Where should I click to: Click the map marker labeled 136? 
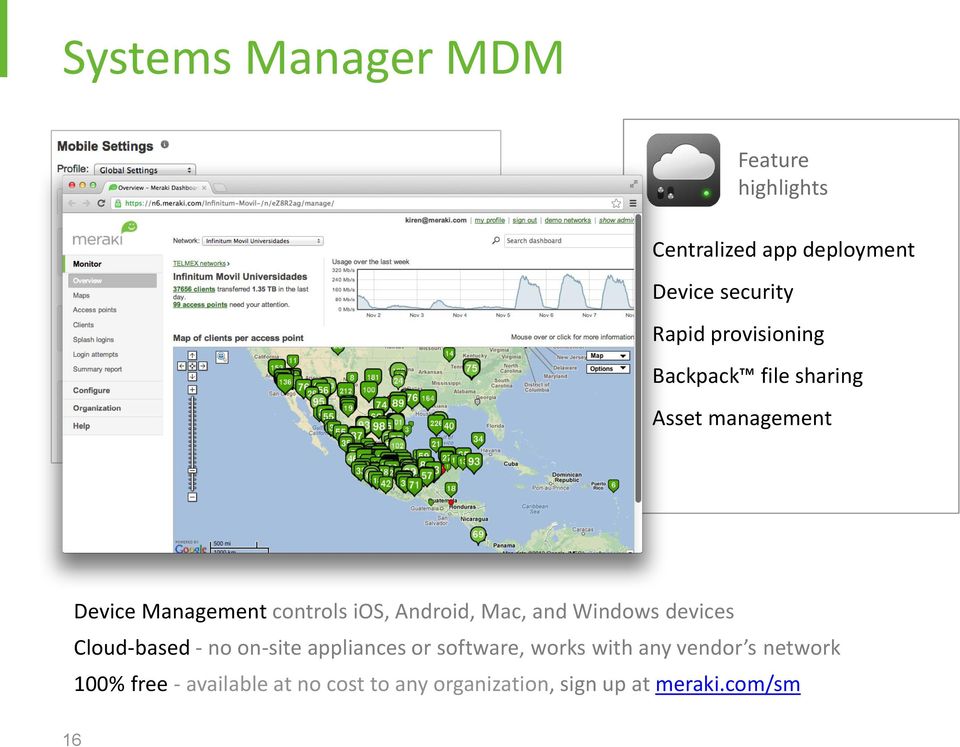285,383
